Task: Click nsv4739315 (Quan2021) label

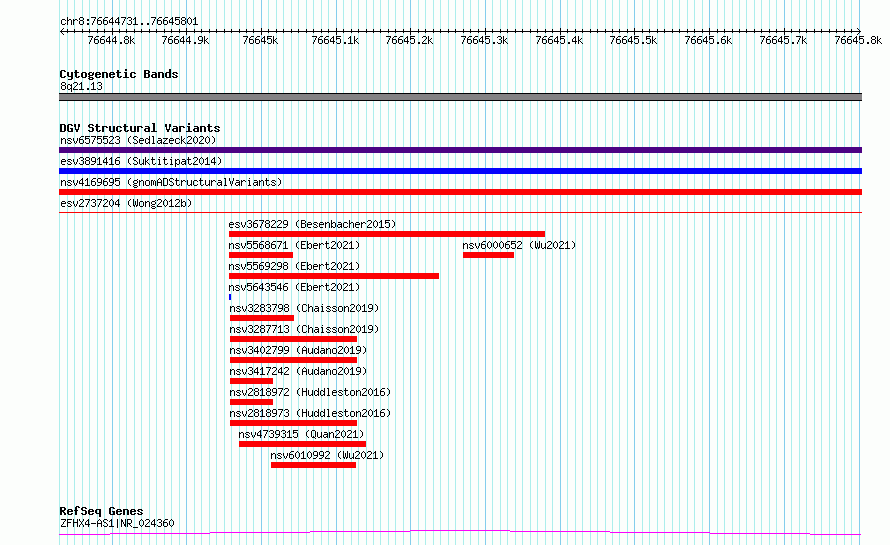Action: [301, 434]
